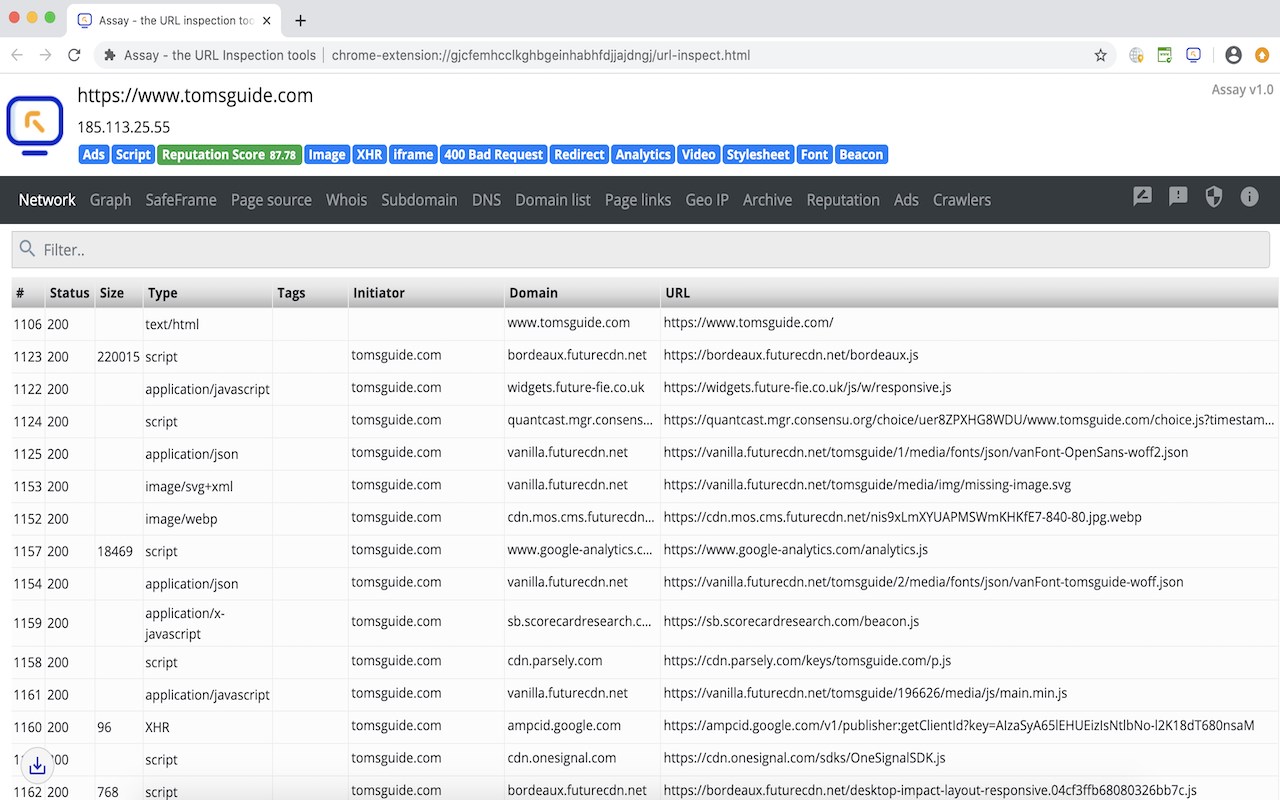Toggle the Stylesheet tag filter

click(757, 155)
